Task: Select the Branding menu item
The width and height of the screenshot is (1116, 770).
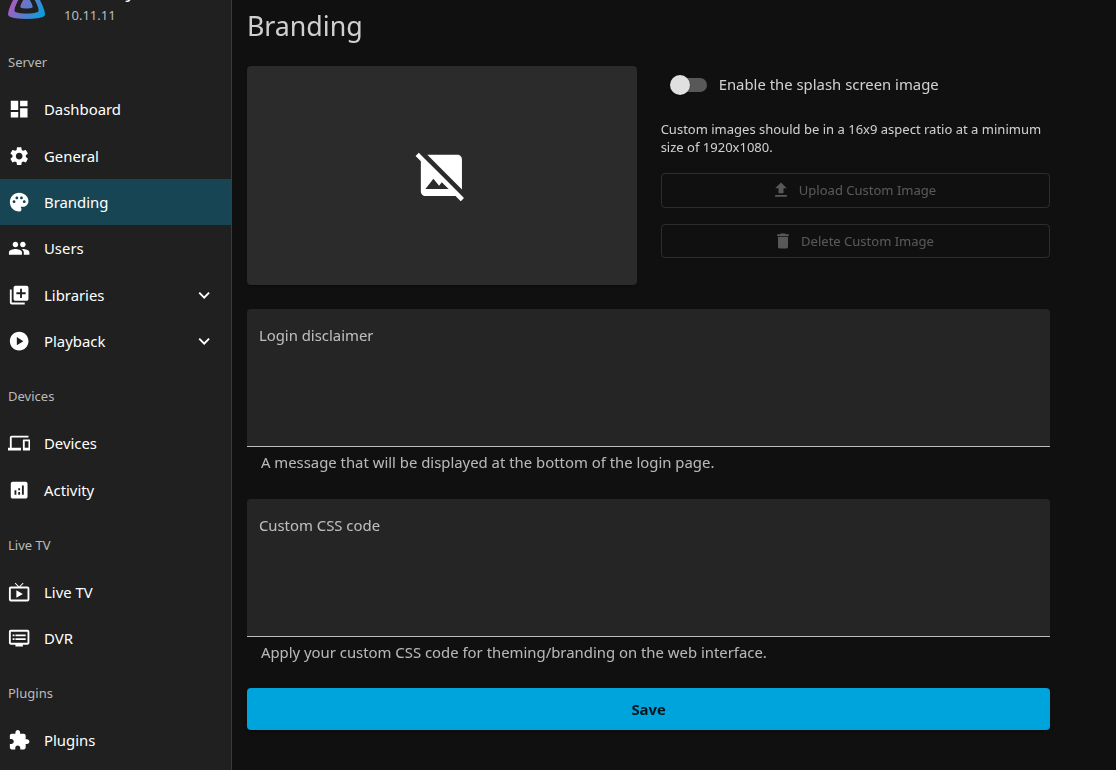Action: pos(115,203)
